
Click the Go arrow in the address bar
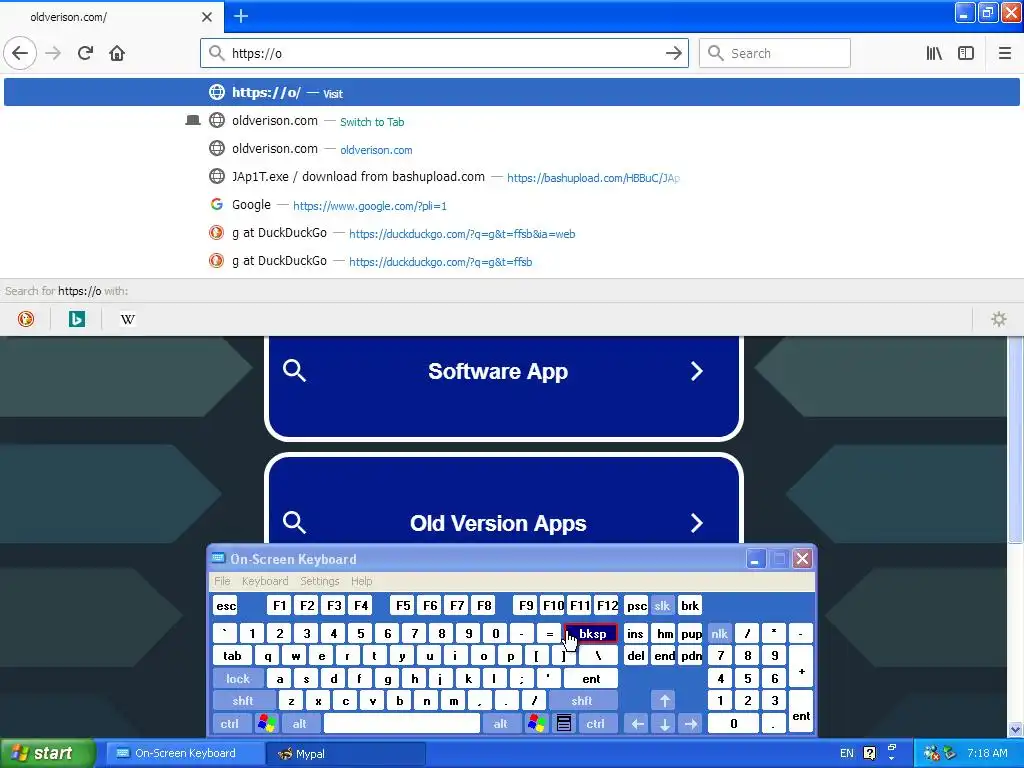[x=673, y=53]
